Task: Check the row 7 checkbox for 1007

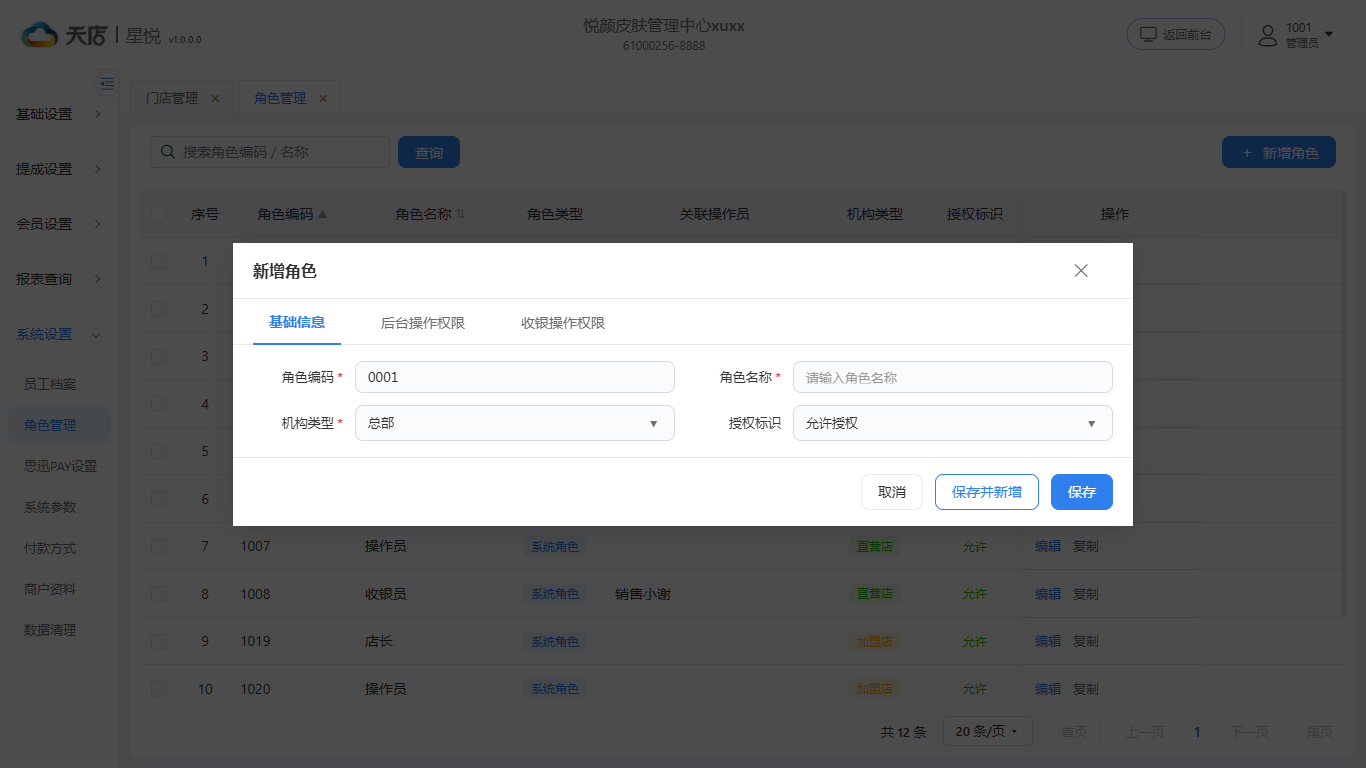Action: (x=159, y=546)
